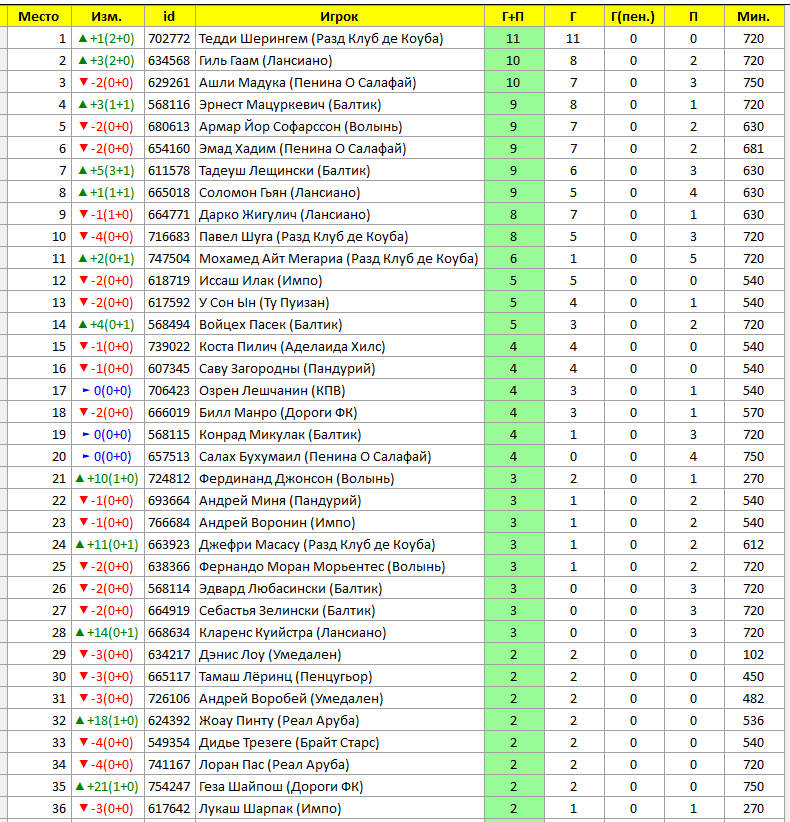This screenshot has width=790, height=822.
Task: Click Эрнест Мацуркевич (Балтик) cell
Action: 340,104
